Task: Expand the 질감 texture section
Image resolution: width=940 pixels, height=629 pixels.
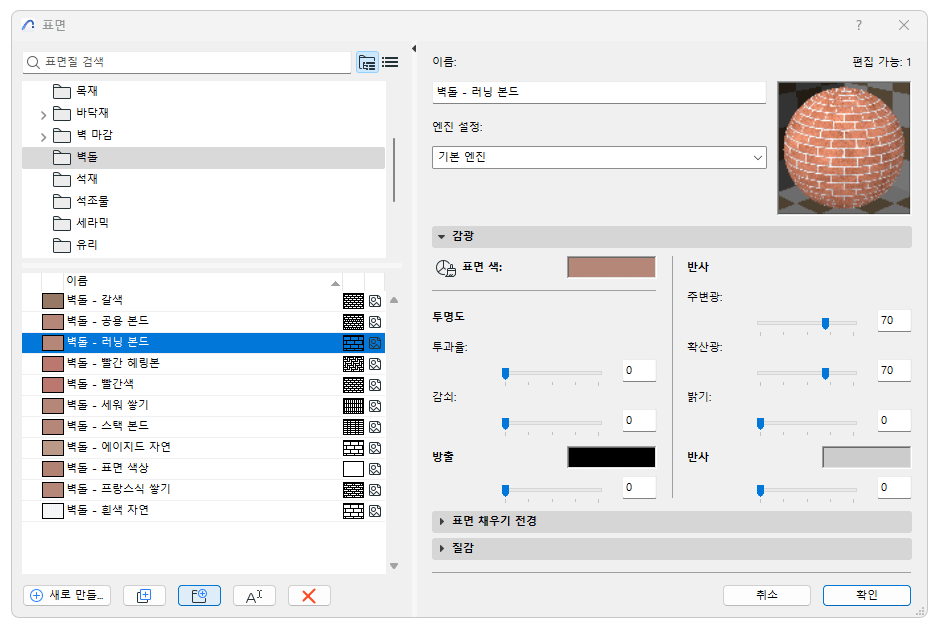Action: tap(441, 548)
